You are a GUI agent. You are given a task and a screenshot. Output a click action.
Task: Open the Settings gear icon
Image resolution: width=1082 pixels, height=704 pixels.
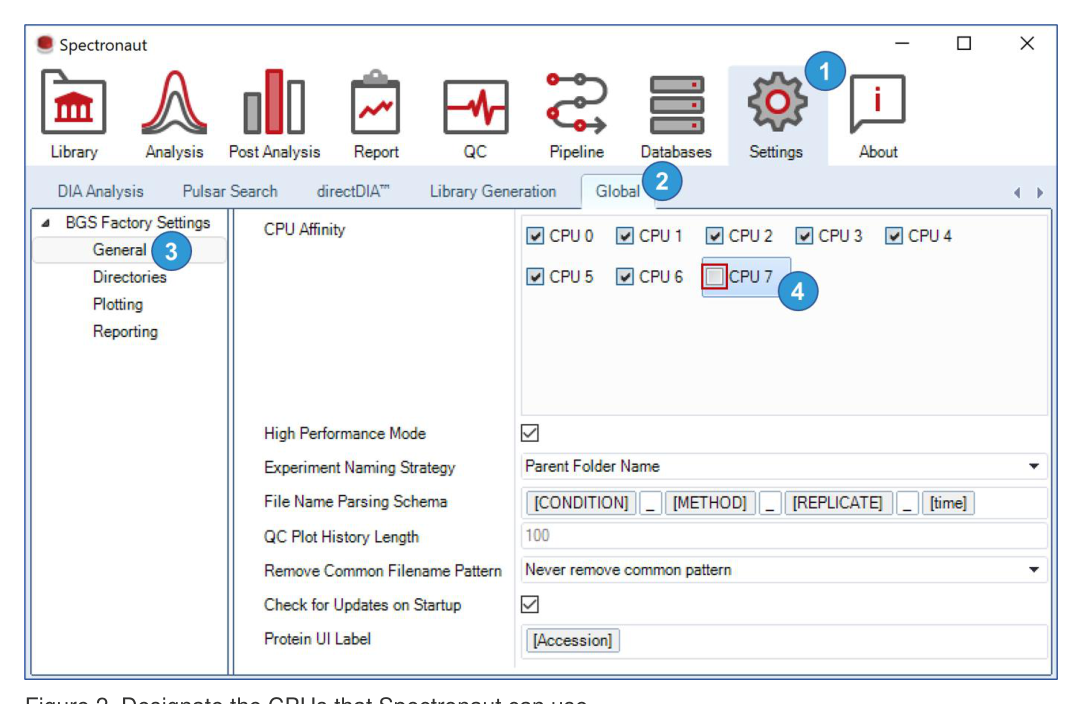(x=777, y=102)
